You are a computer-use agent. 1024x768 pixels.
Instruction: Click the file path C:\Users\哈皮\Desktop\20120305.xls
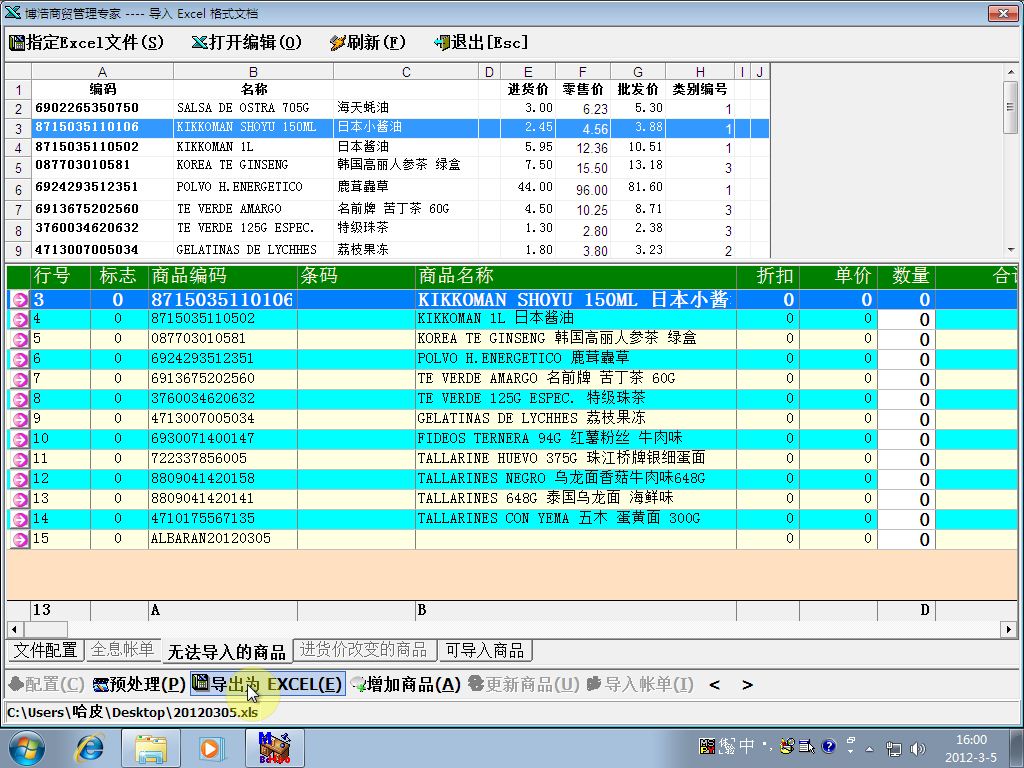(x=133, y=712)
